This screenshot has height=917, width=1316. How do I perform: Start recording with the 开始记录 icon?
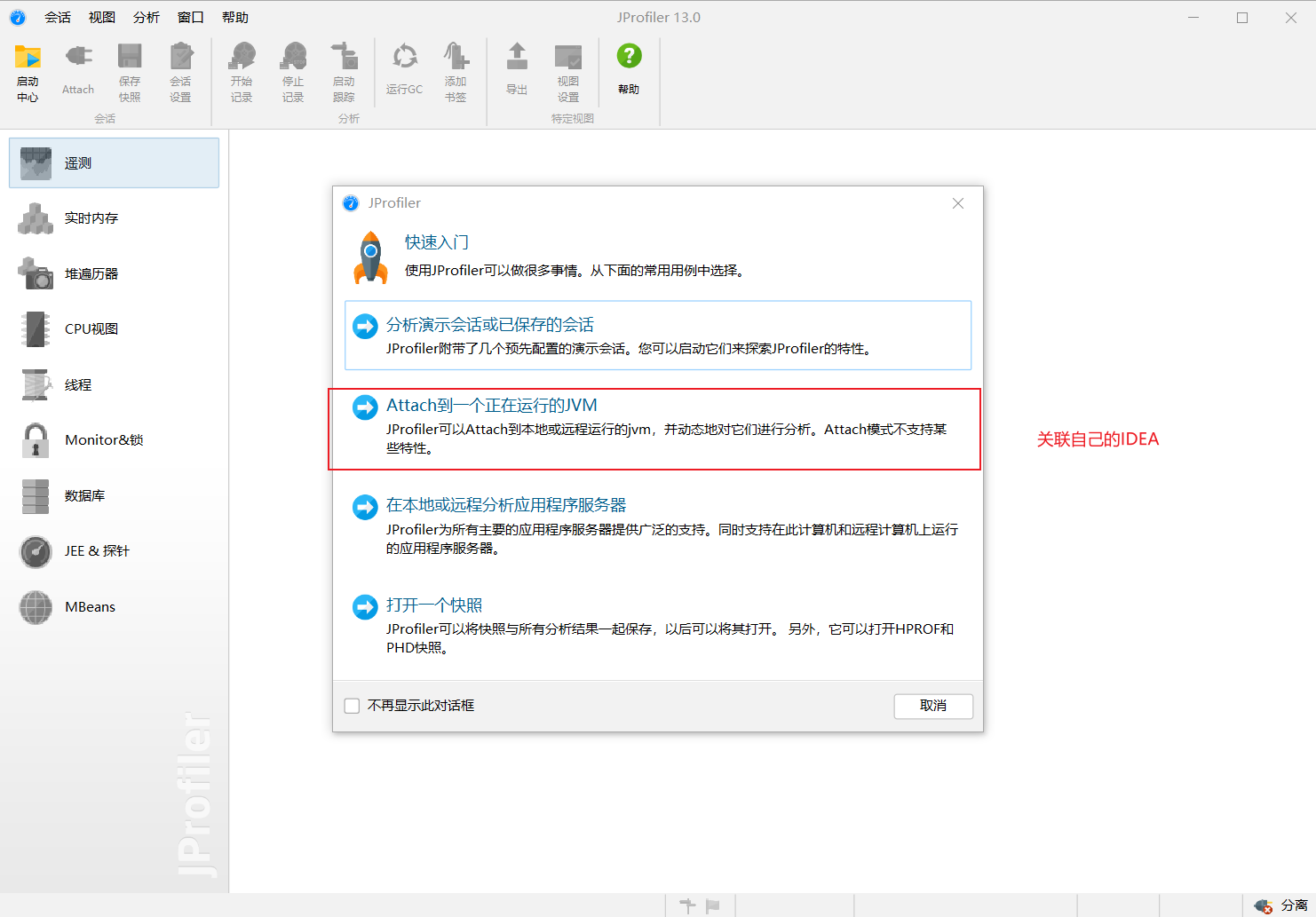coord(242,57)
